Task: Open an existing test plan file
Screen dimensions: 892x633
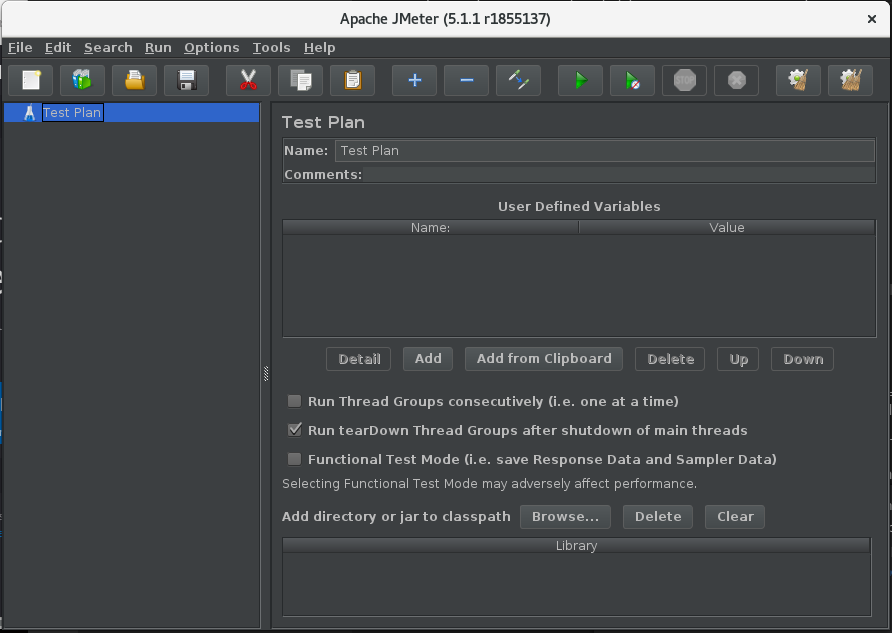Action: point(134,80)
